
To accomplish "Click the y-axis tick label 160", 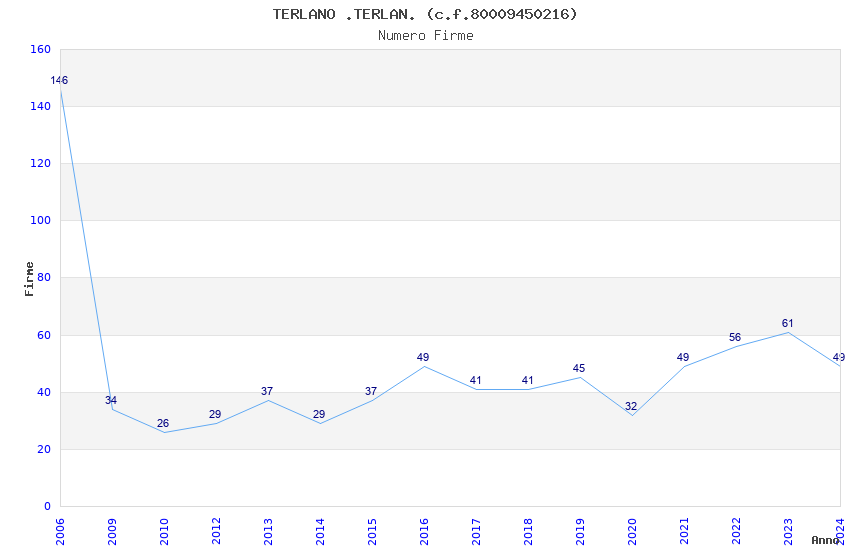I will 40,49.
